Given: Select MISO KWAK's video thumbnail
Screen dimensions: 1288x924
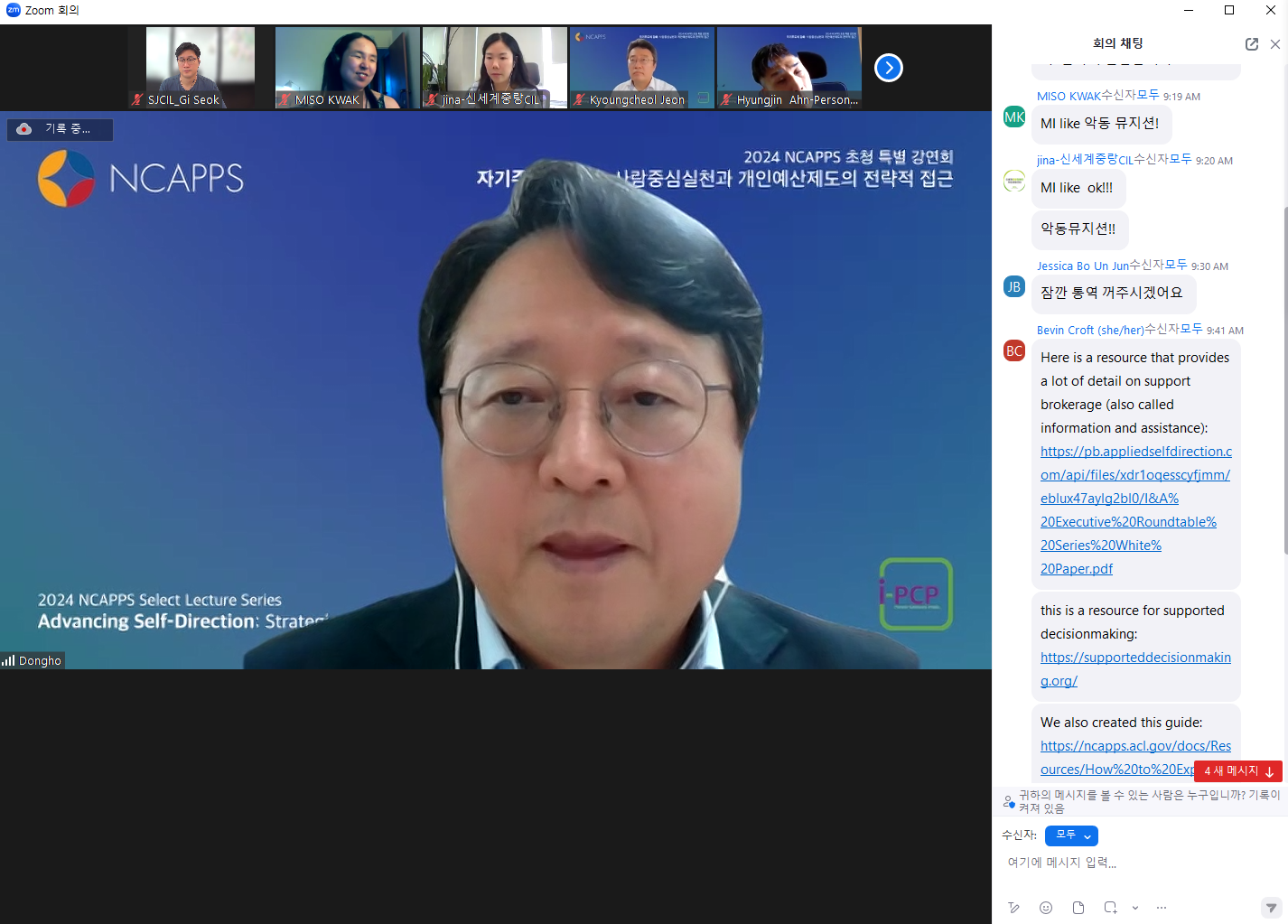Looking at the screenshot, I should 347,68.
